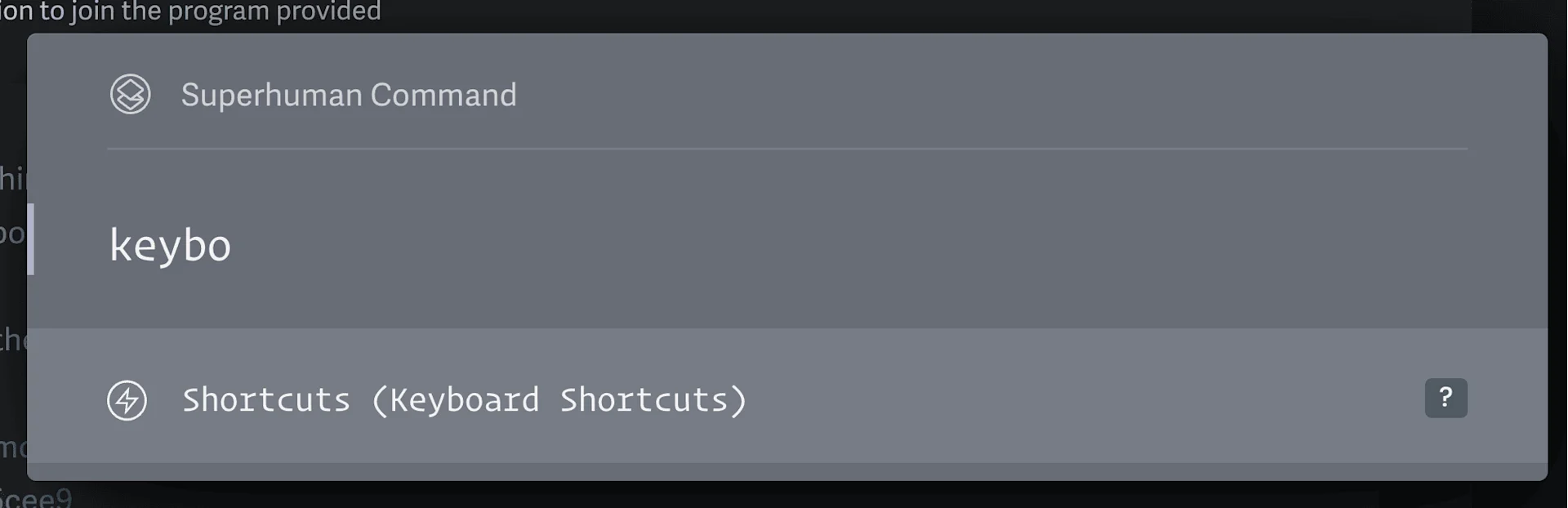Click the divider line under the palette header
Image resolution: width=1568 pixels, height=508 pixels.
(784, 149)
